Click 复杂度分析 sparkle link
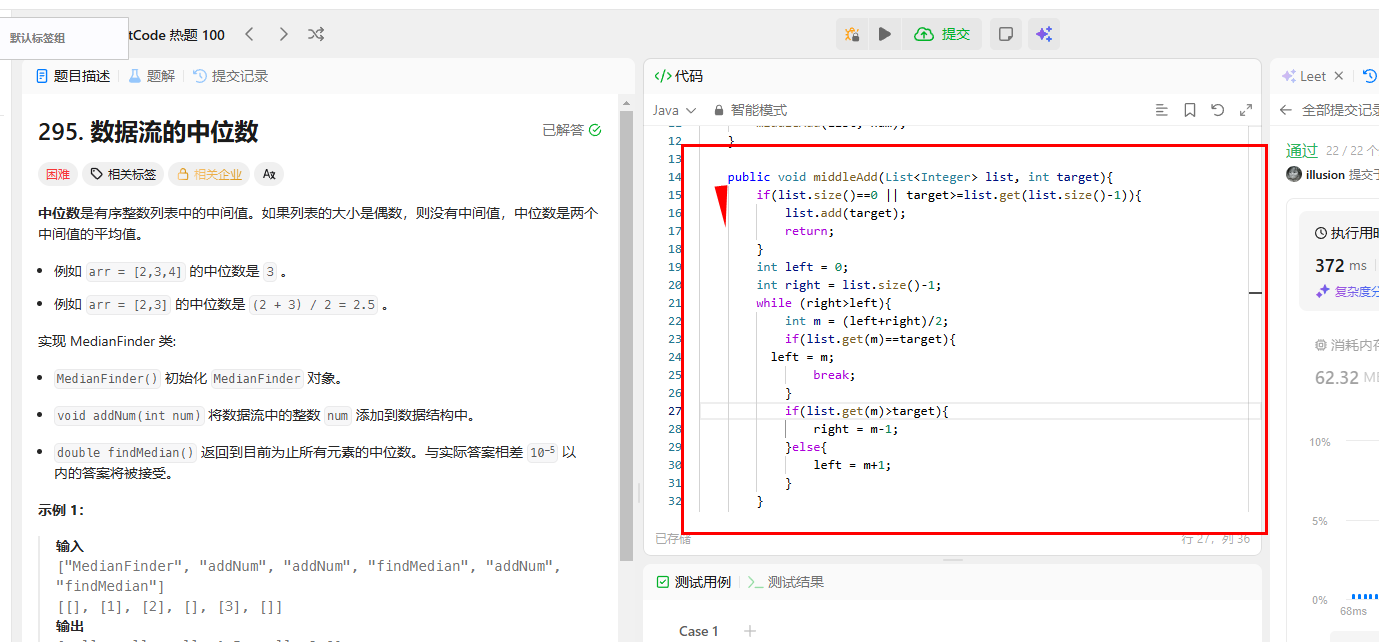This screenshot has width=1379, height=642. coord(1347,292)
